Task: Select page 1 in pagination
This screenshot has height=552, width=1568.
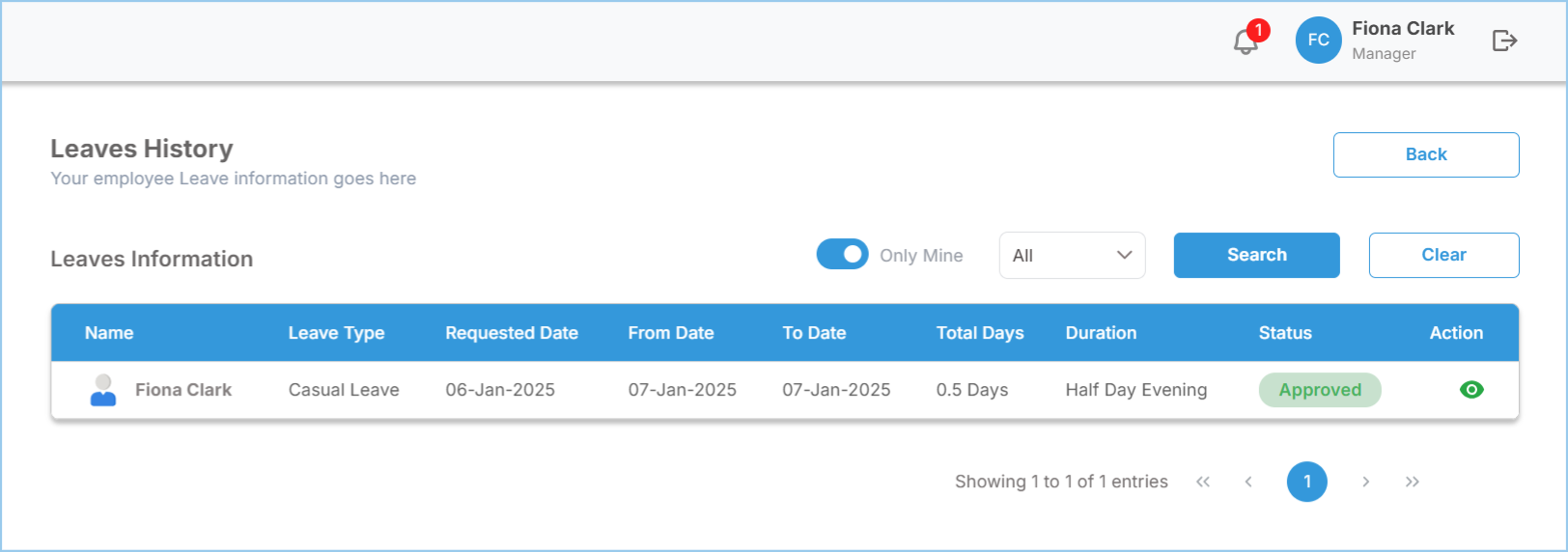Action: (x=1306, y=482)
